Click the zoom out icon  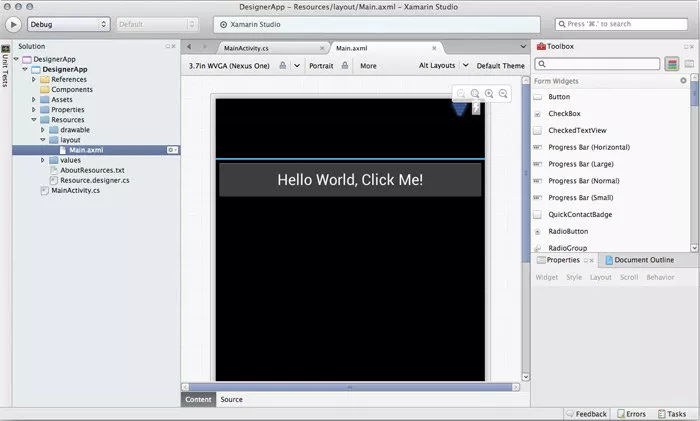tap(504, 93)
